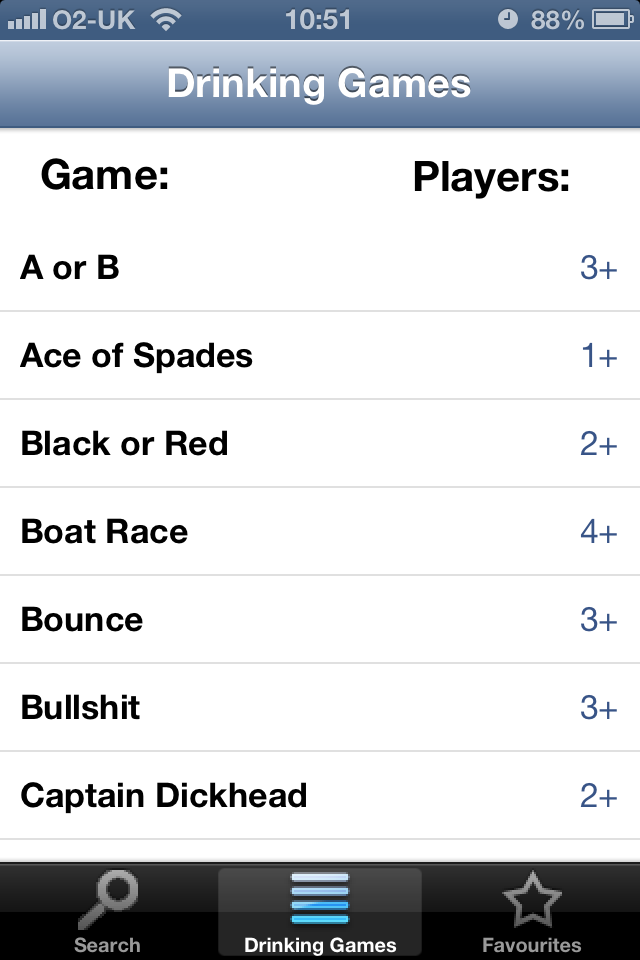Tap the Drinking Games list icon
The image size is (640, 960).
[x=320, y=898]
